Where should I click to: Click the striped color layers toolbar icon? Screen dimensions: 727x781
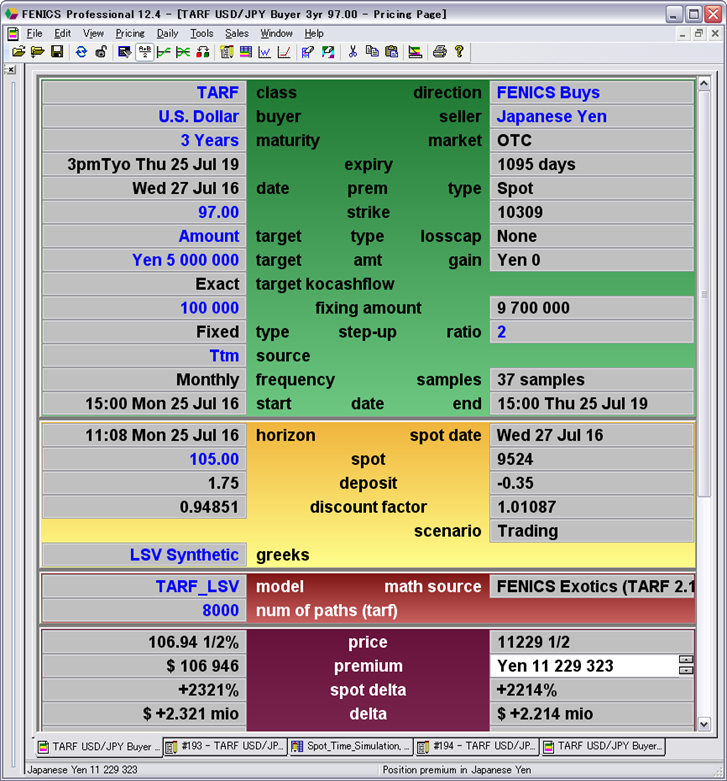click(415, 52)
